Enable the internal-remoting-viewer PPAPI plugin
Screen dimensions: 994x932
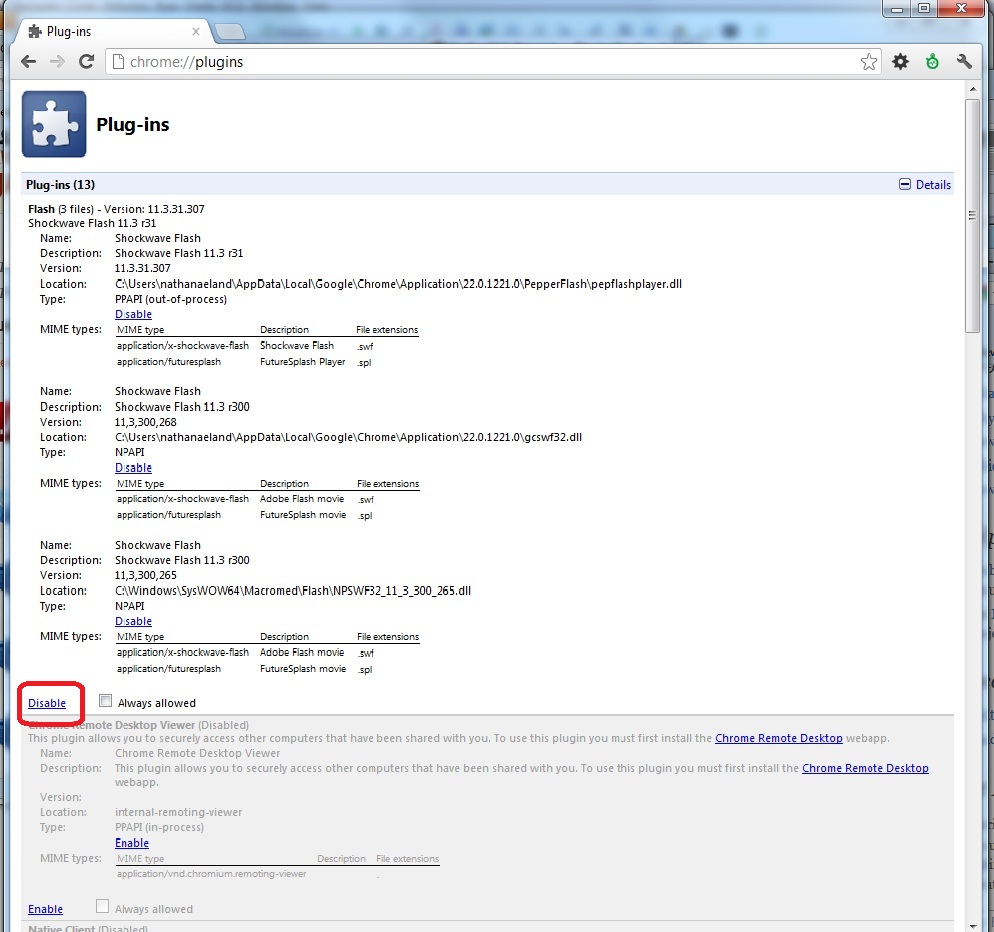coord(132,843)
